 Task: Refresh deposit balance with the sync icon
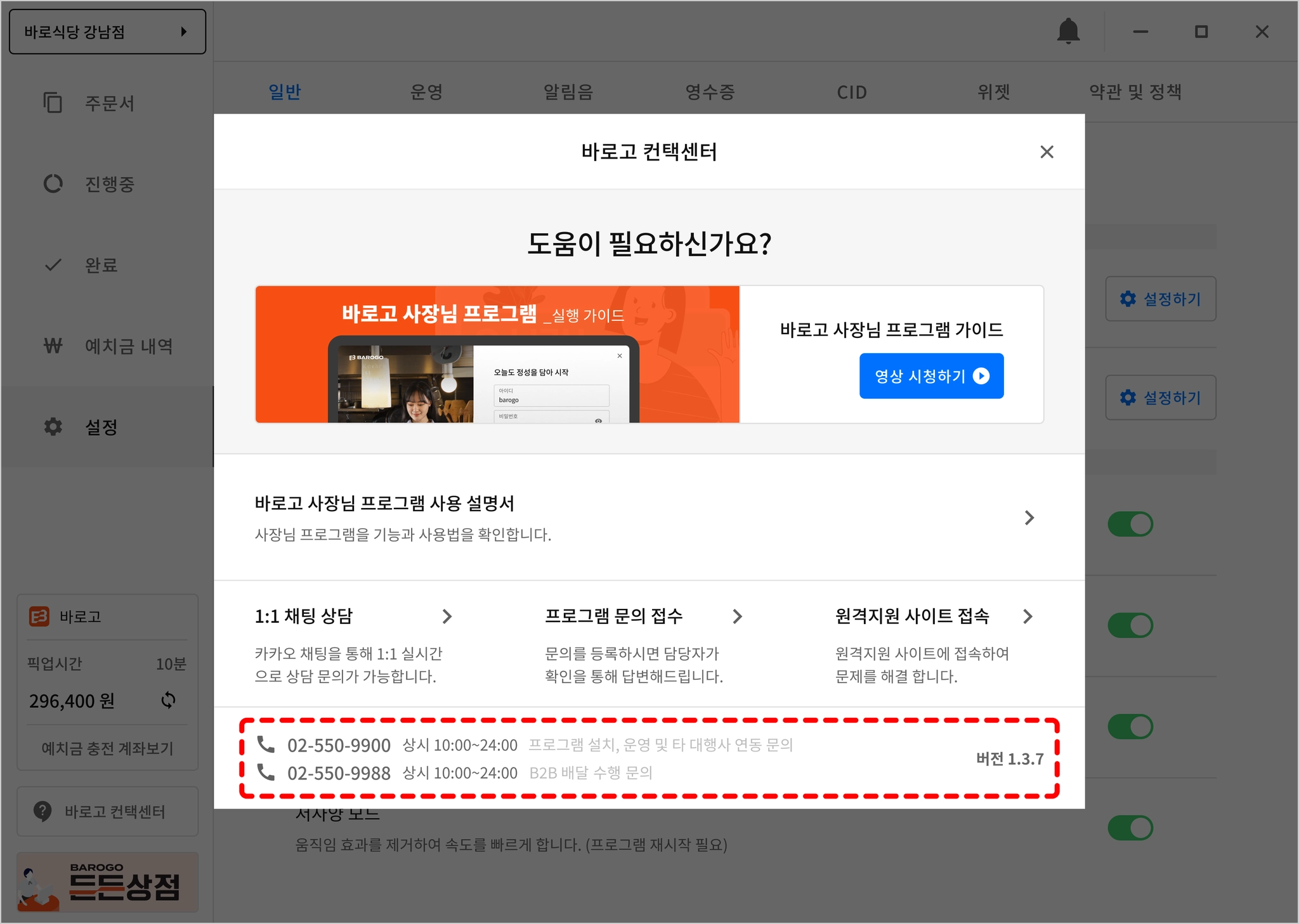click(x=168, y=700)
